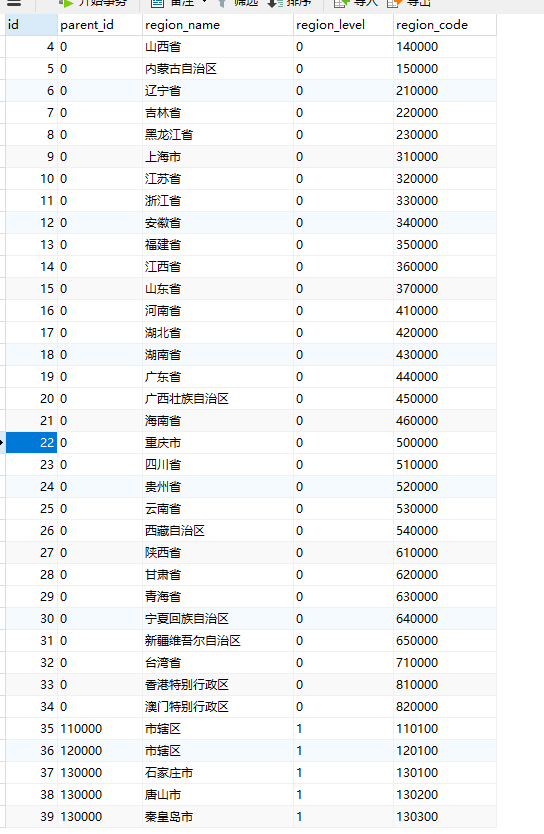Click region code cell 440000

[445, 377]
